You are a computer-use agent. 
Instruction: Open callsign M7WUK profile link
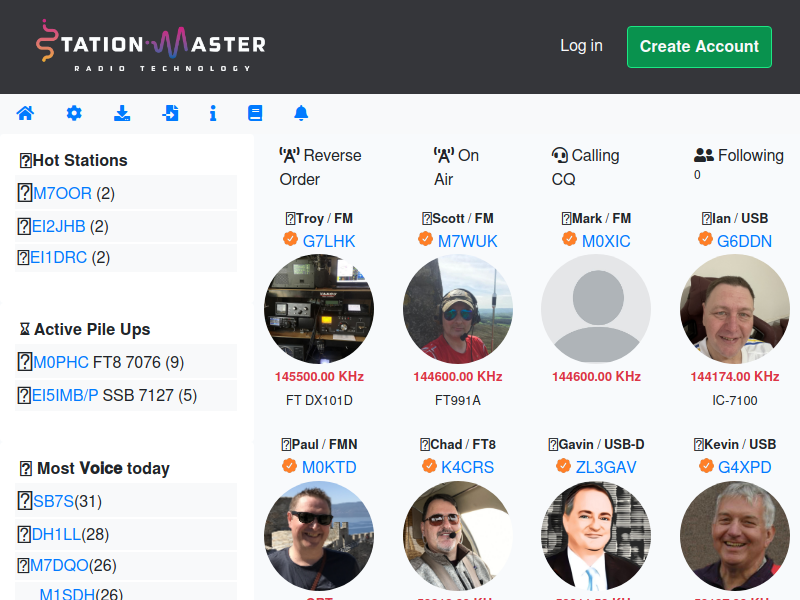point(468,241)
